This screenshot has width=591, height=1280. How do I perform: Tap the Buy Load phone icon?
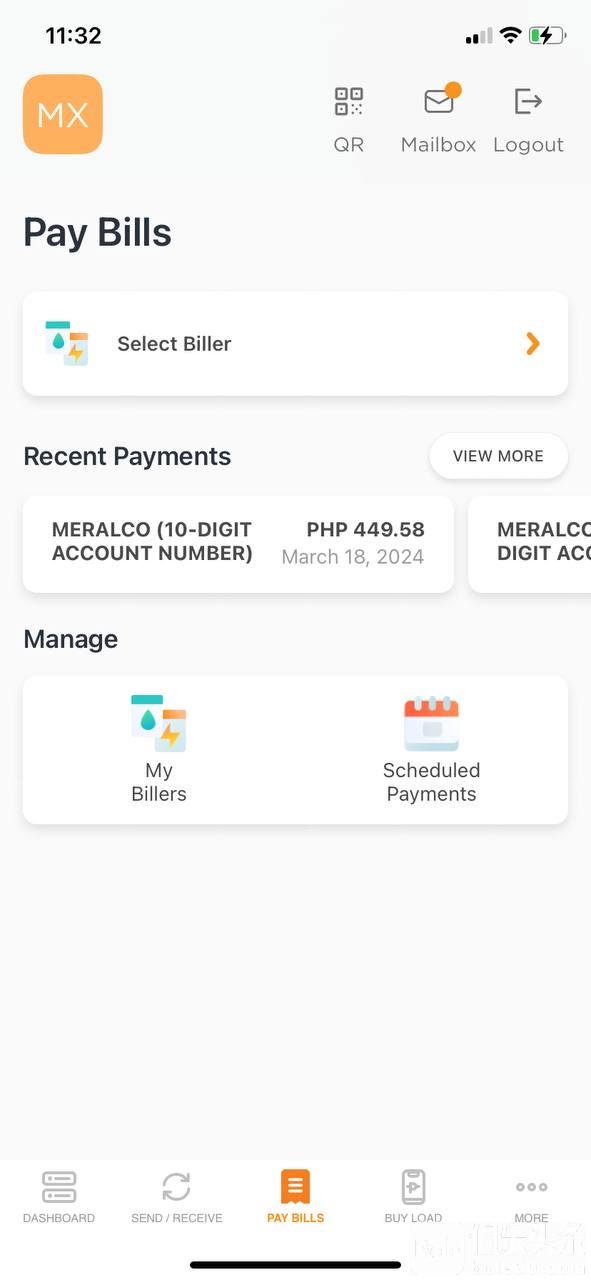point(413,1187)
